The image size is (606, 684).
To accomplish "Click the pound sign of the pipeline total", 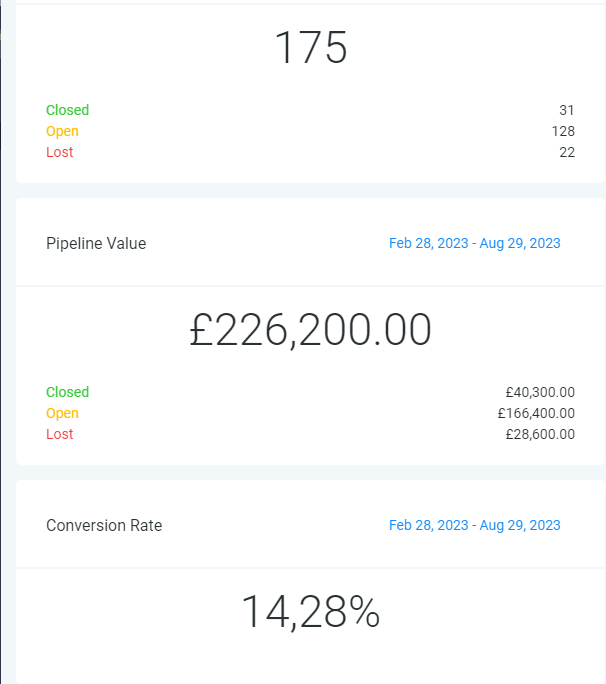I will 203,331.
